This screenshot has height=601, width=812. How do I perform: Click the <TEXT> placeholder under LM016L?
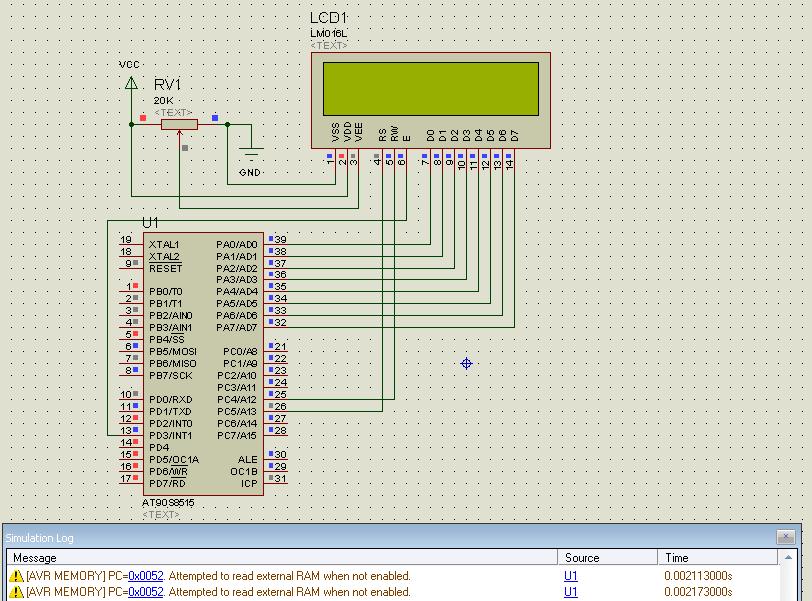(x=329, y=46)
